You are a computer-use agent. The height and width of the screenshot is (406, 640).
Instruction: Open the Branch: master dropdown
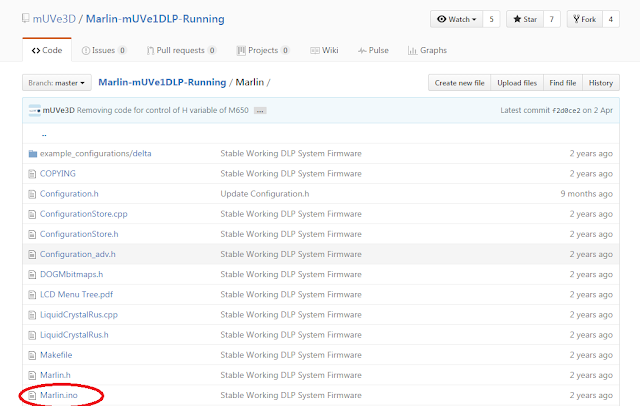[x=57, y=83]
